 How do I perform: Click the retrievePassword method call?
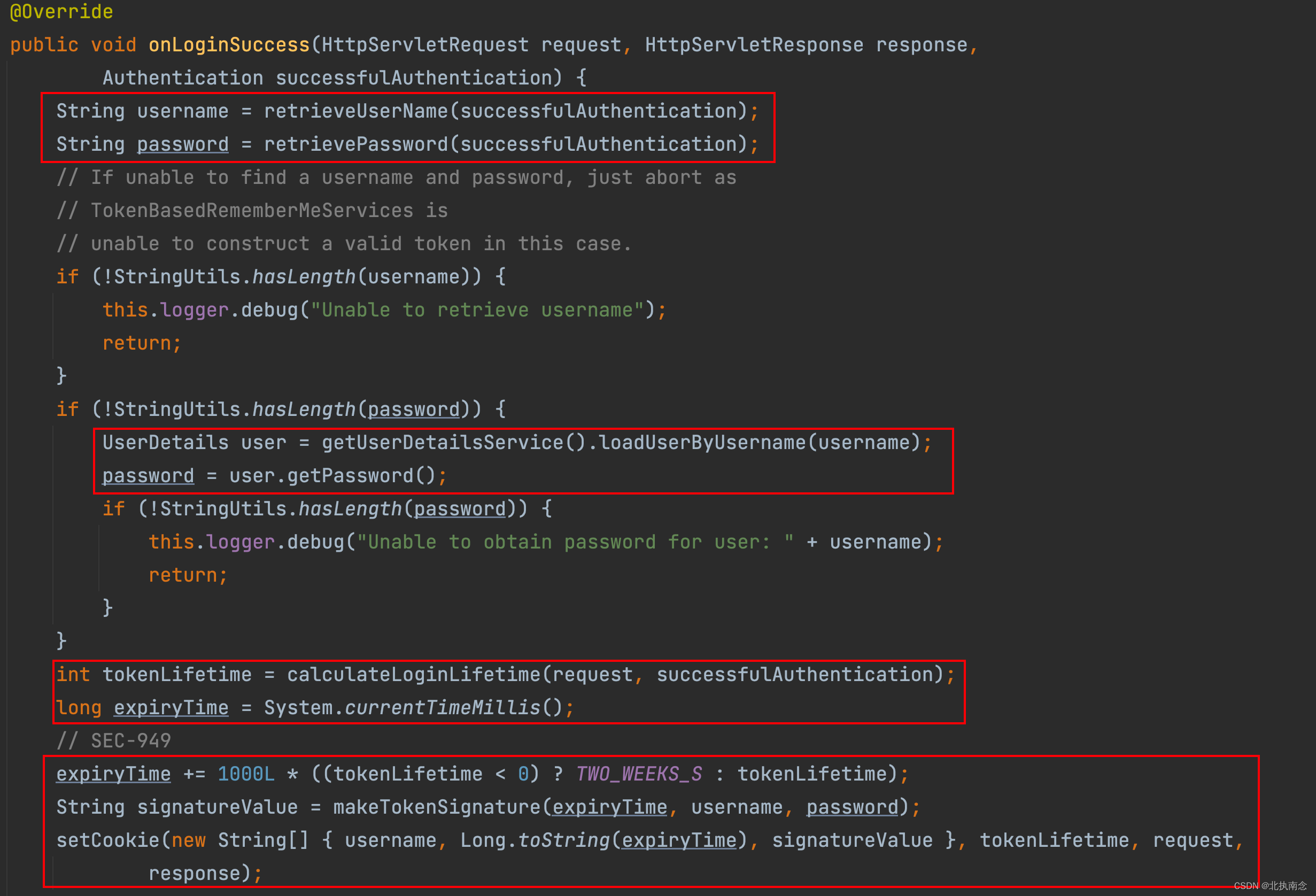[356, 144]
